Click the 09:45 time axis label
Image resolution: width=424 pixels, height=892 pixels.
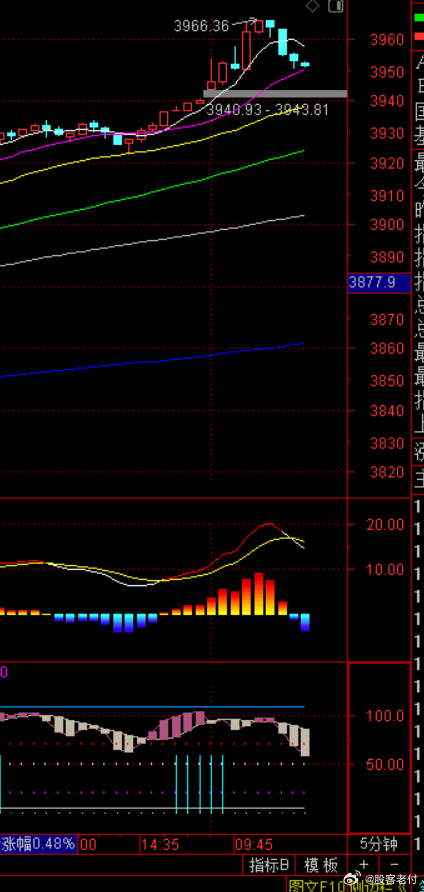[254, 844]
